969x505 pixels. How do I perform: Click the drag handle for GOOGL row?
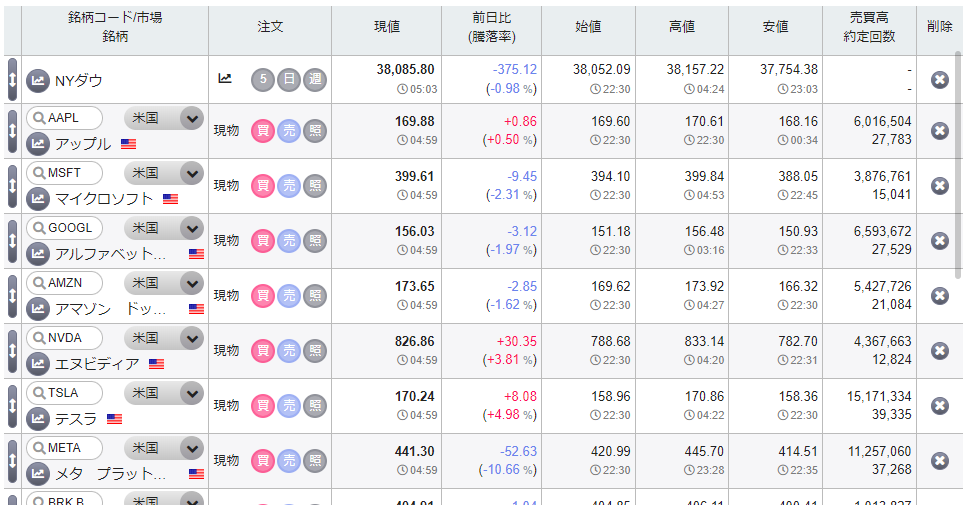pos(12,240)
